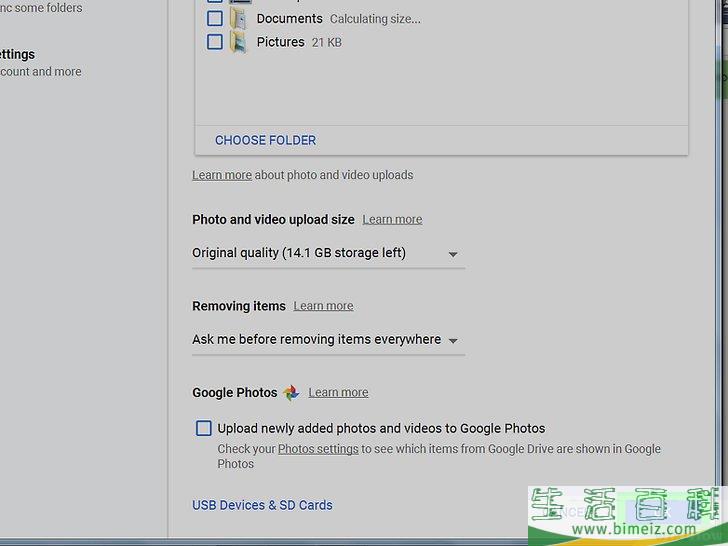
Task: Click the '21 KB' size value
Action: click(327, 42)
